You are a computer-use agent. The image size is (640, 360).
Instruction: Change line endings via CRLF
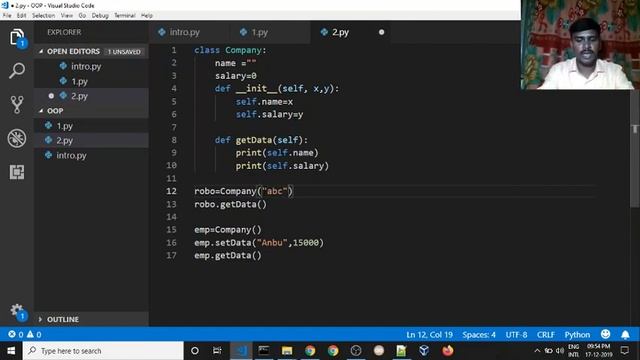546,335
